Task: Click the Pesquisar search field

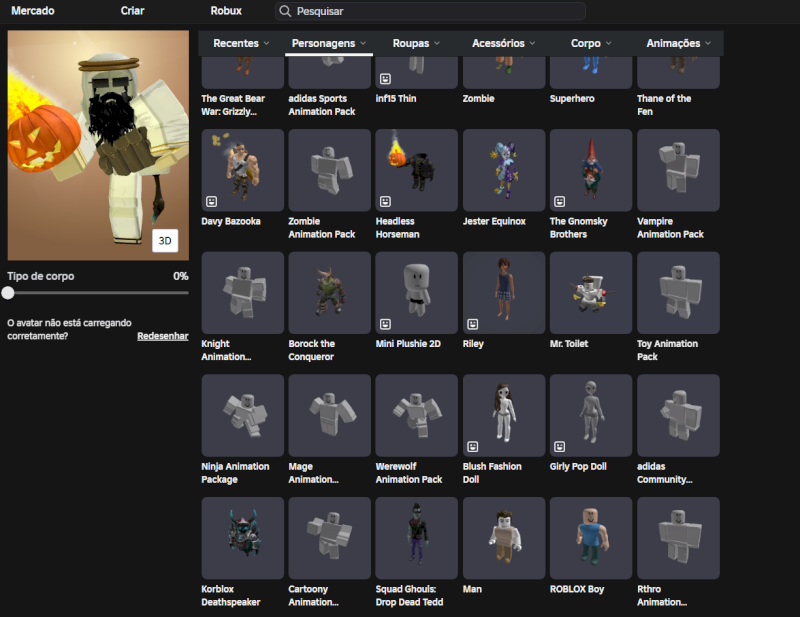Action: pos(435,11)
